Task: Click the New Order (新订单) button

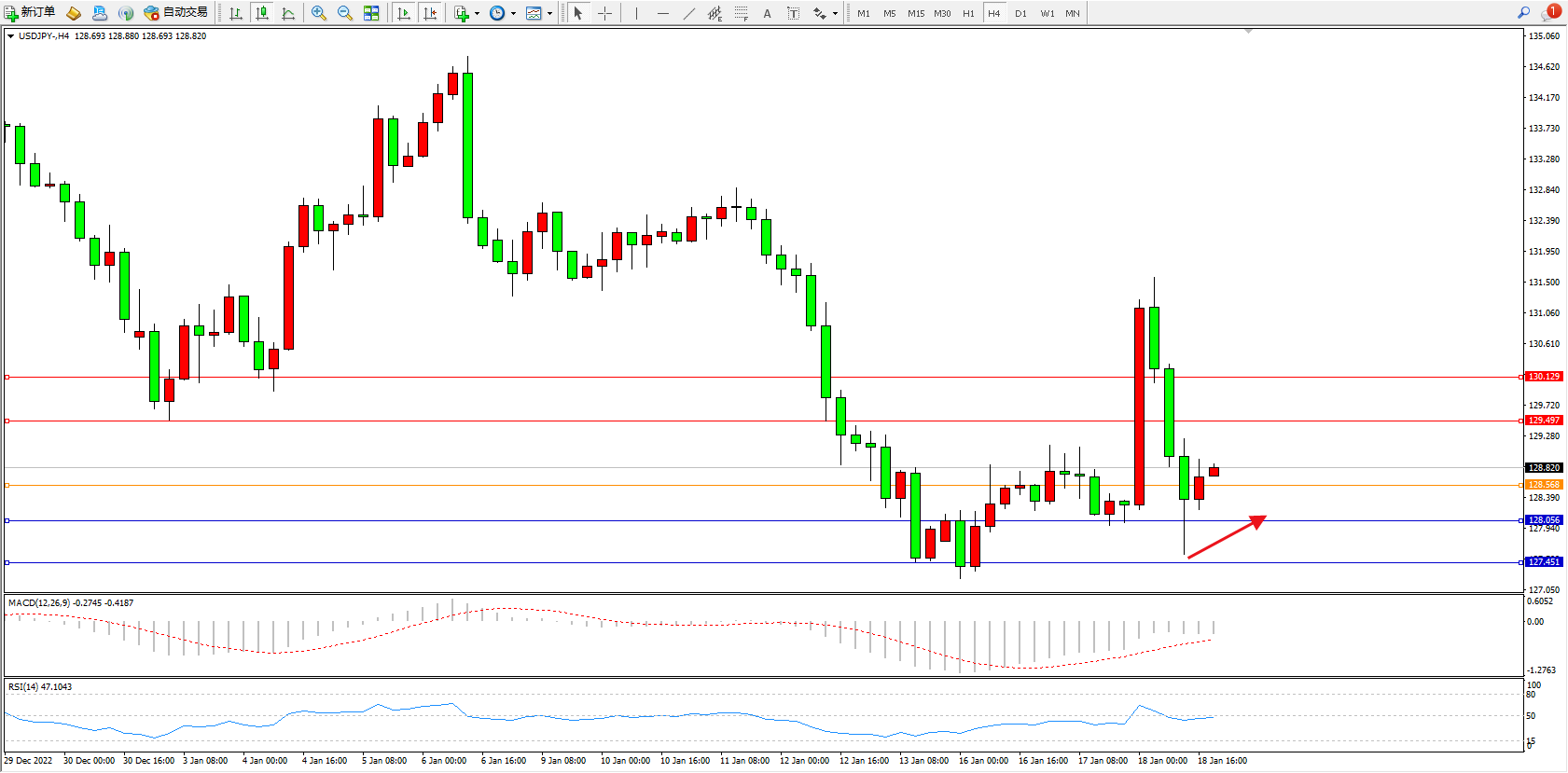Action: (x=30, y=13)
